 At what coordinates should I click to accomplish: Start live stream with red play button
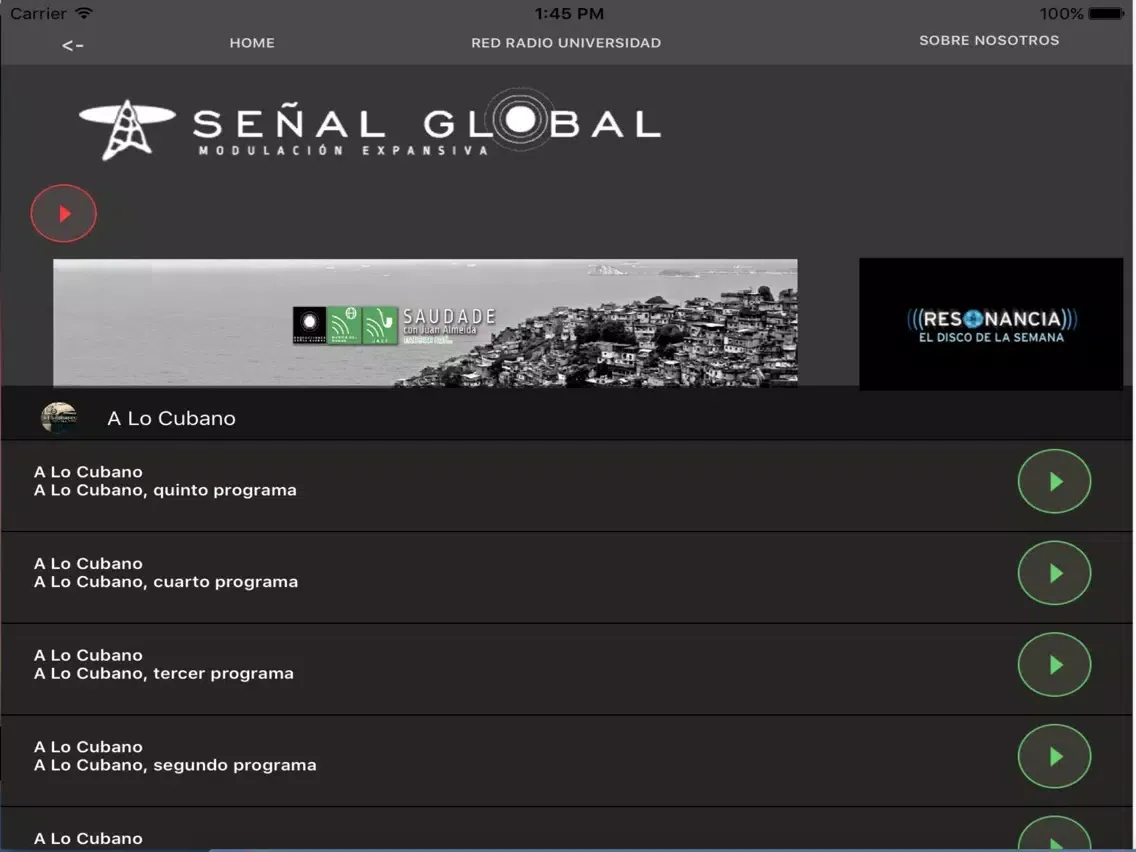click(x=64, y=214)
